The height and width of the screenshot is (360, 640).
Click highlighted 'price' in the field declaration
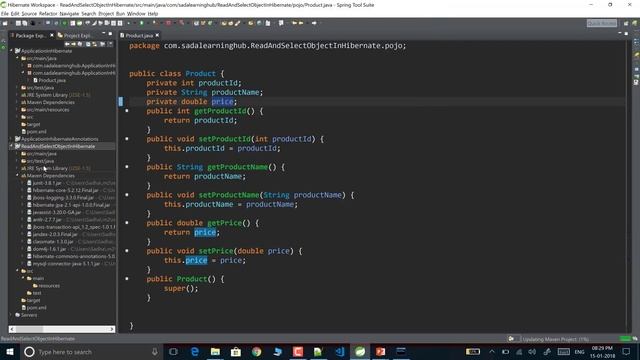222,102
